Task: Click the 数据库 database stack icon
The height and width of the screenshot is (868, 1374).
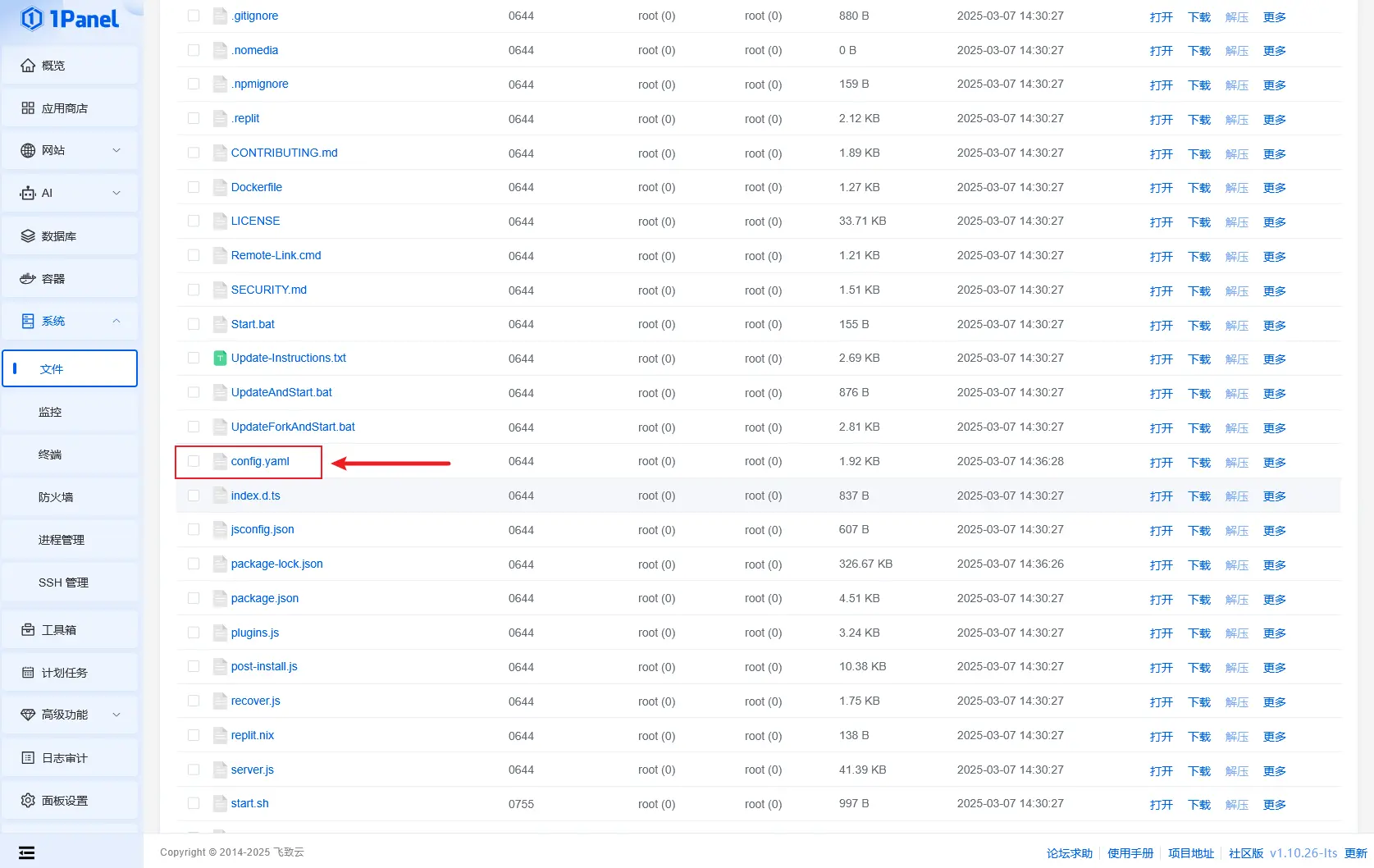Action: [28, 236]
